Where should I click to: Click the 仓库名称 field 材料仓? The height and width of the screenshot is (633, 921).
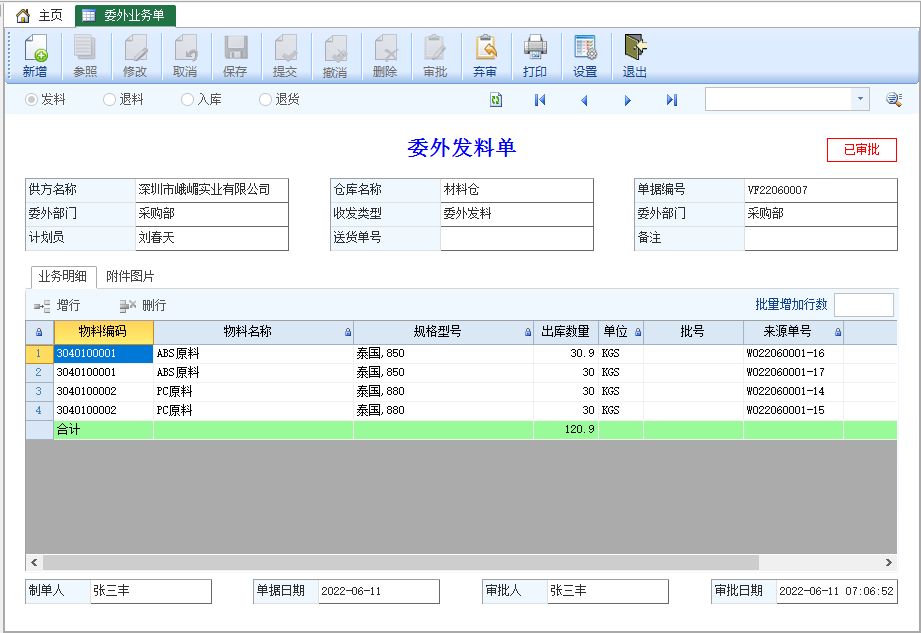click(x=516, y=190)
